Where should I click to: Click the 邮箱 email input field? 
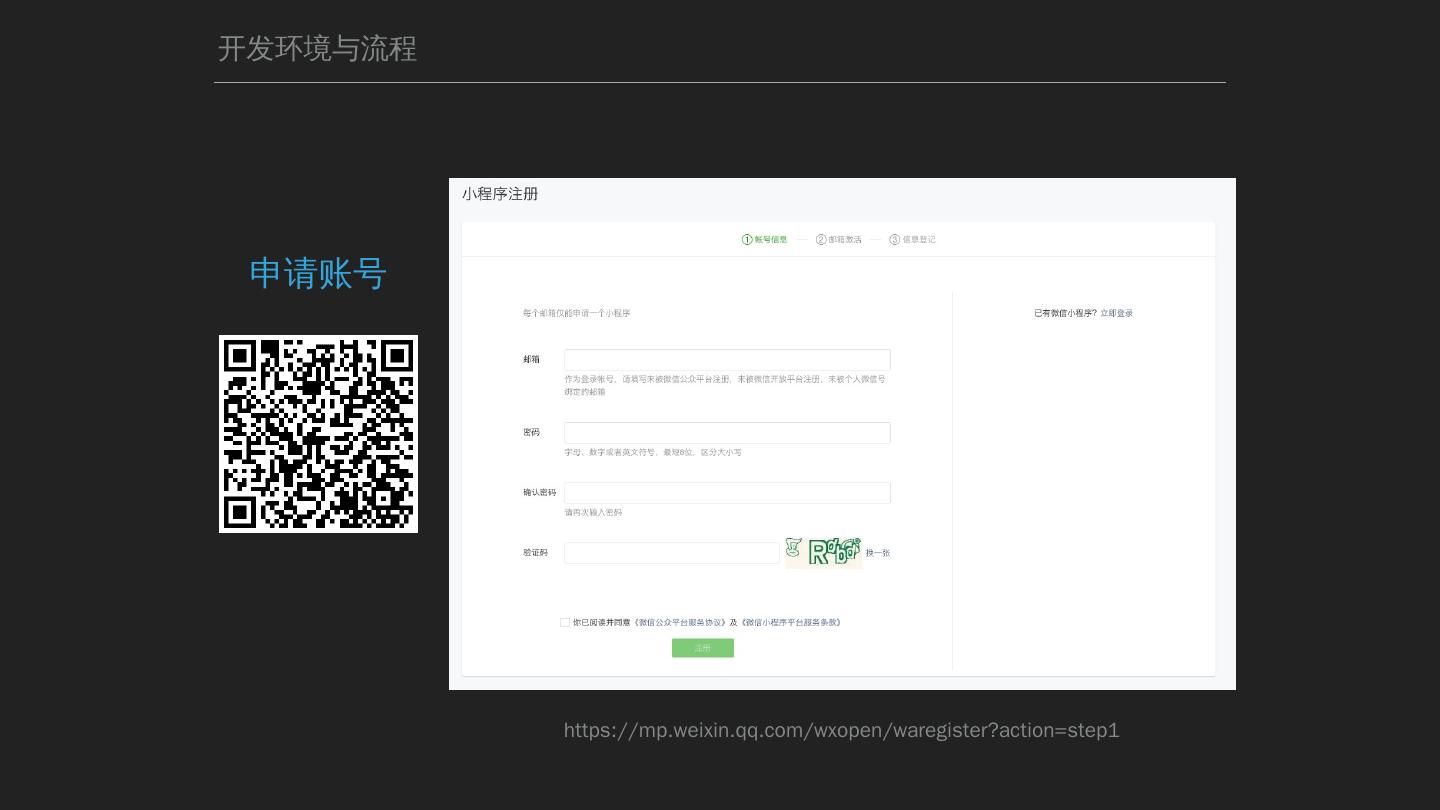727,360
